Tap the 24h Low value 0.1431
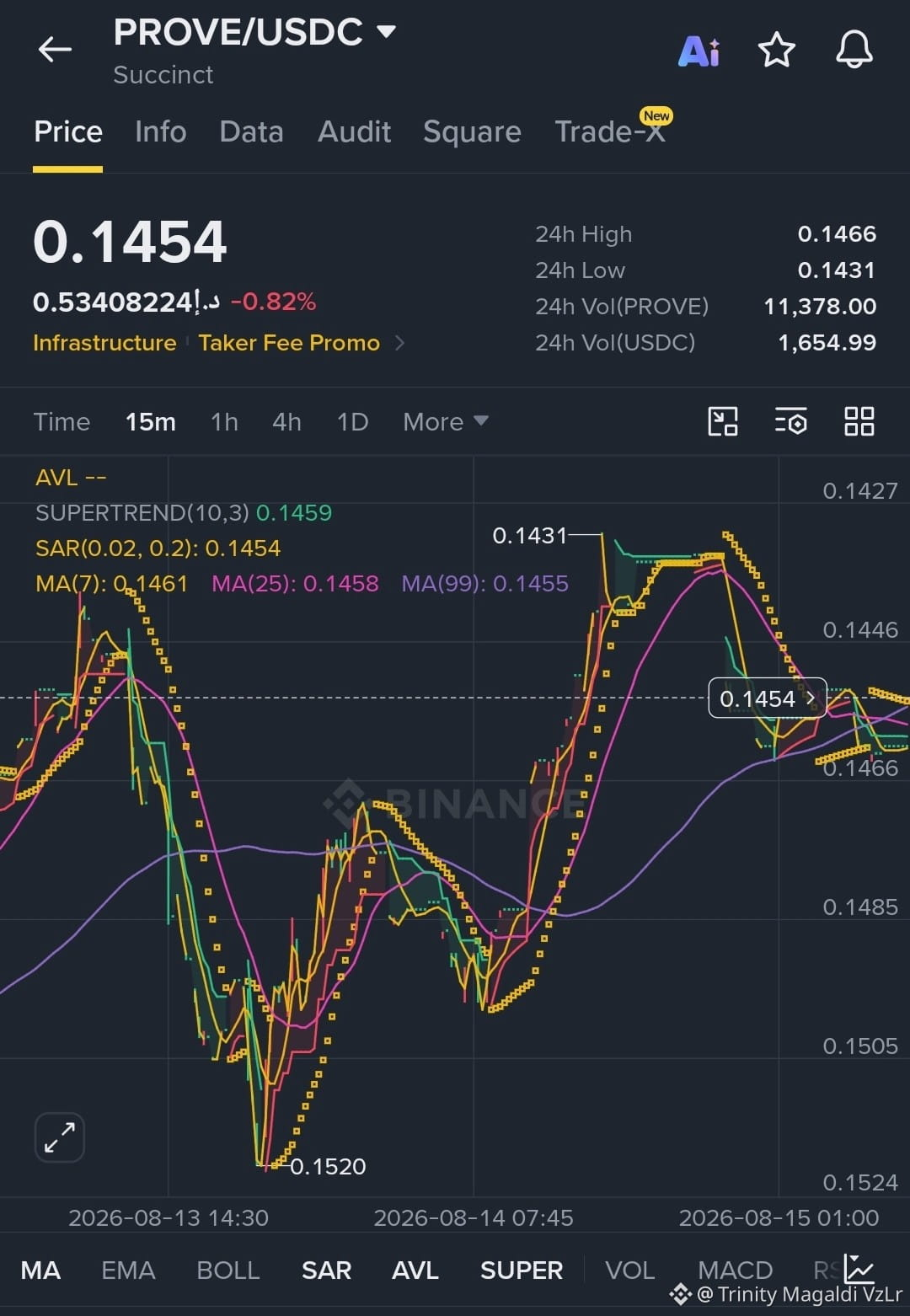This screenshot has width=910, height=1316. (837, 270)
